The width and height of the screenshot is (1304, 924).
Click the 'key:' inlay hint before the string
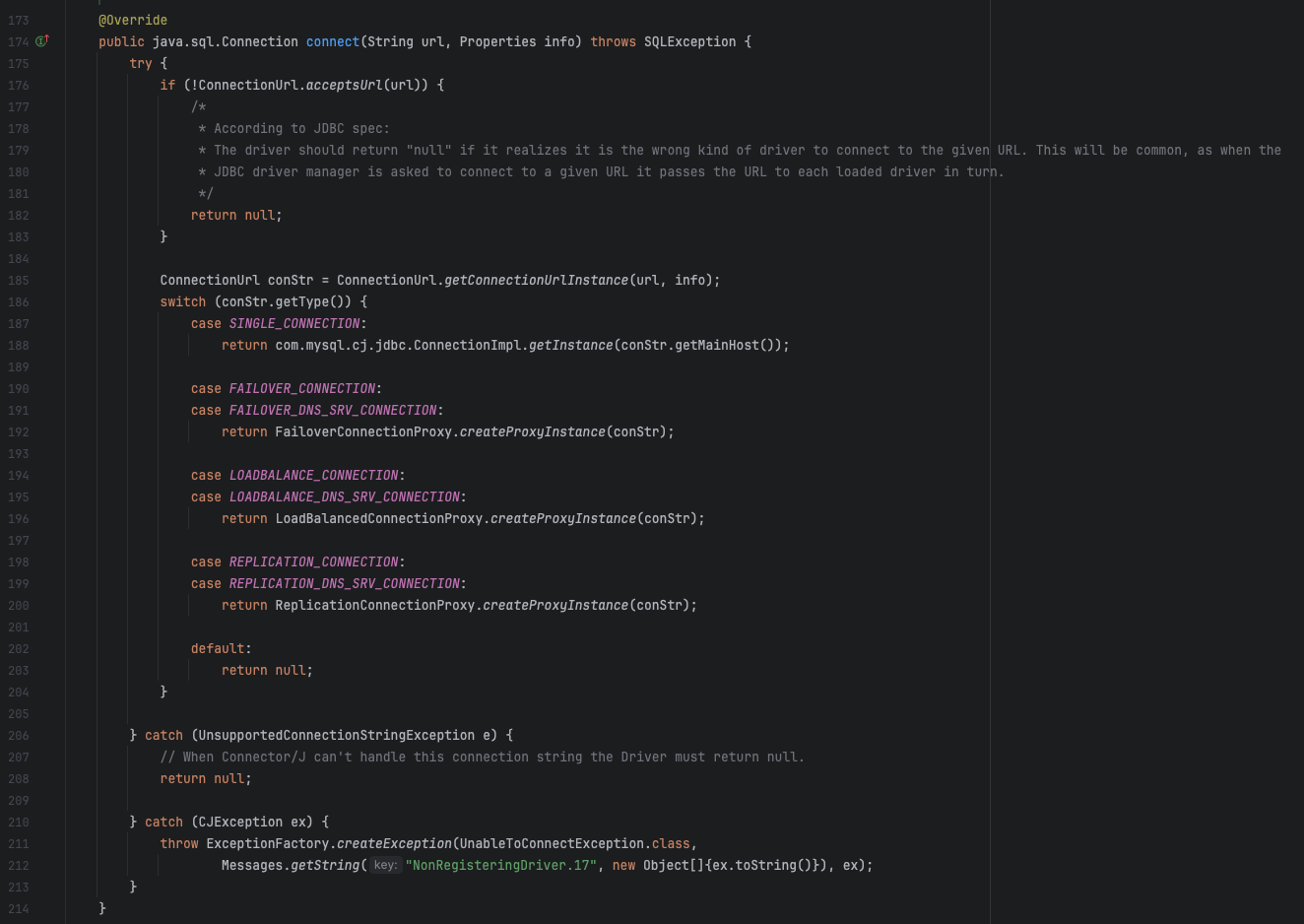click(x=384, y=865)
